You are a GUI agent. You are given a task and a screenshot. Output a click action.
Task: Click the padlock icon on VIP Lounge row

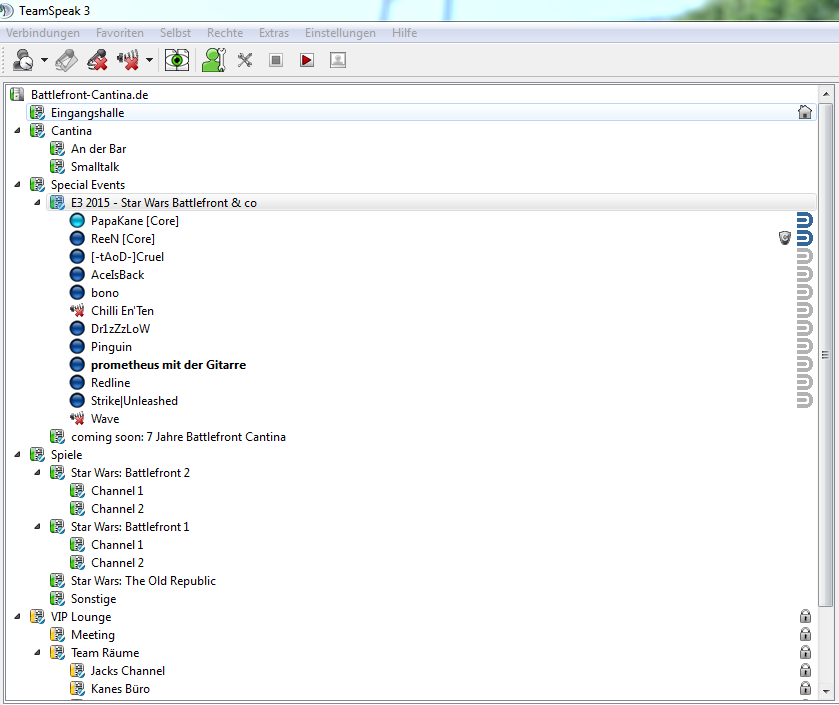pyautogui.click(x=805, y=616)
